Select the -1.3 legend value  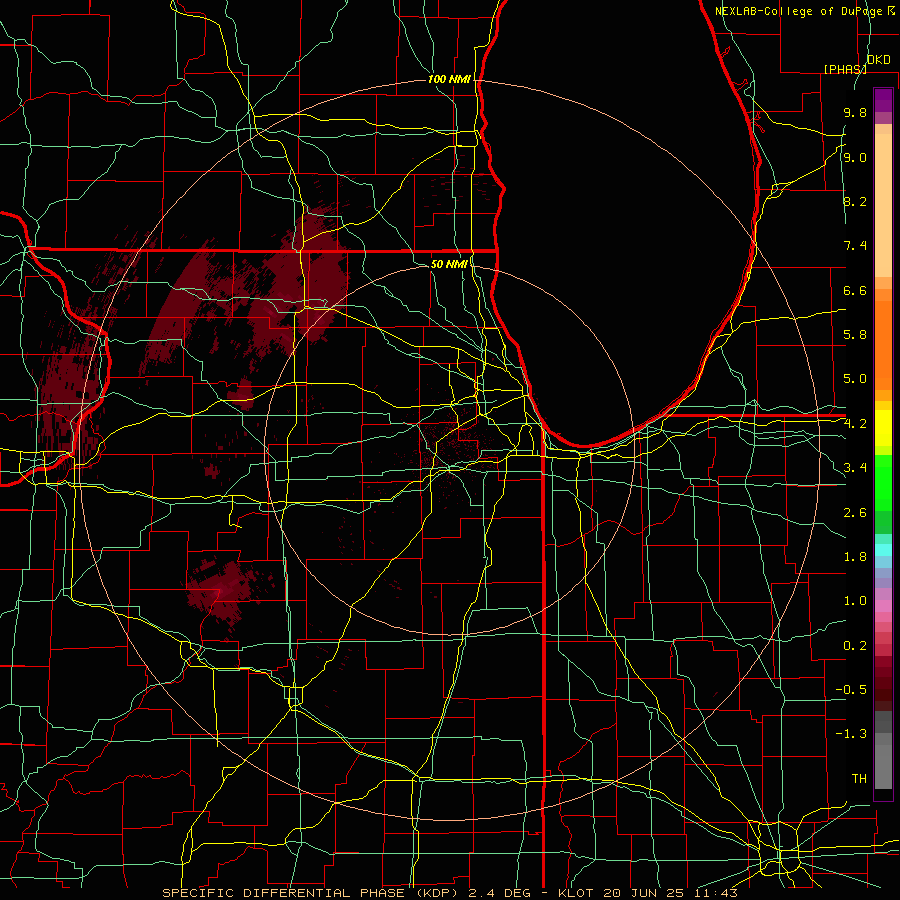851,734
